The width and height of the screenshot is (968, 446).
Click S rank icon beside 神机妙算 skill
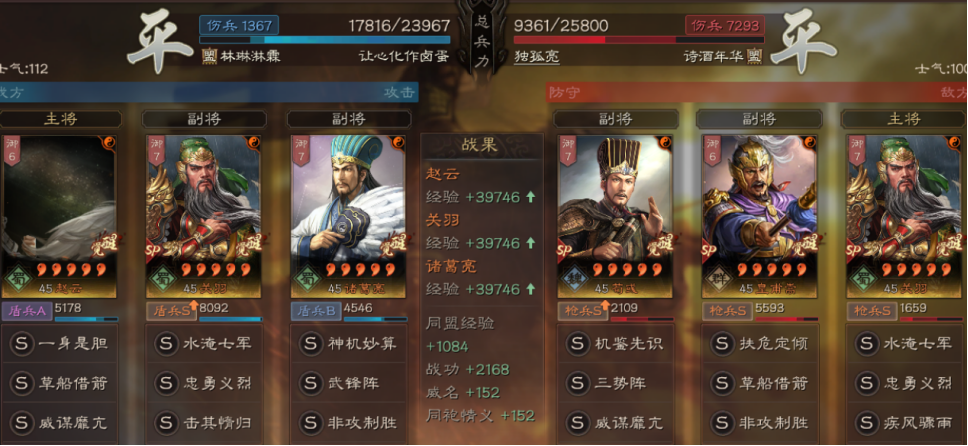[x=310, y=343]
